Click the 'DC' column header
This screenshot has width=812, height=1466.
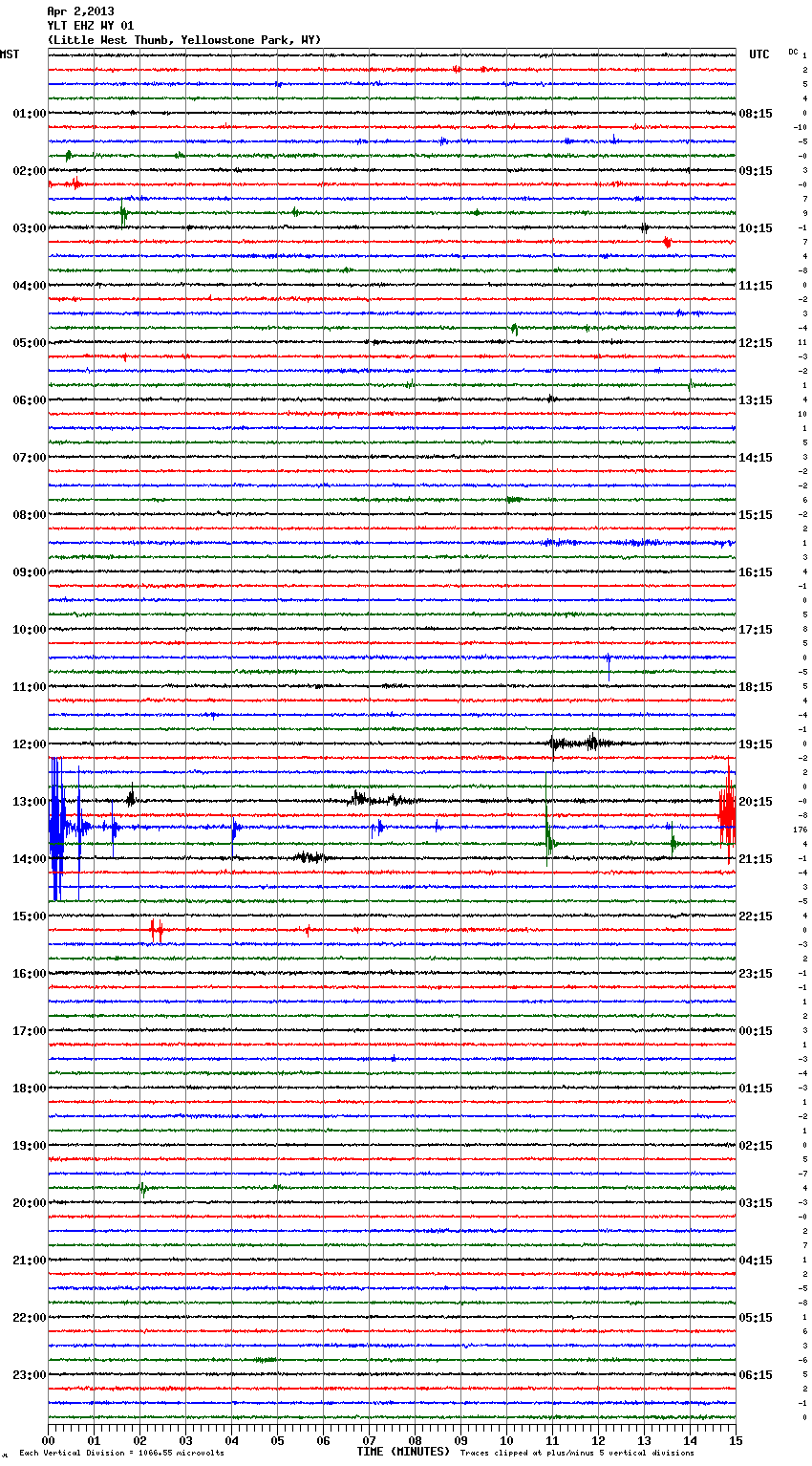(793, 52)
